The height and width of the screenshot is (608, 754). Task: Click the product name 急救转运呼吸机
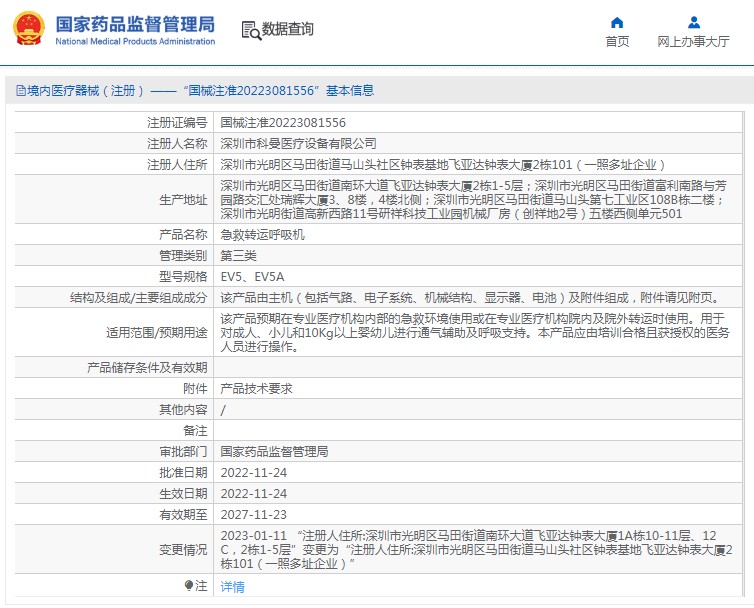(x=262, y=235)
